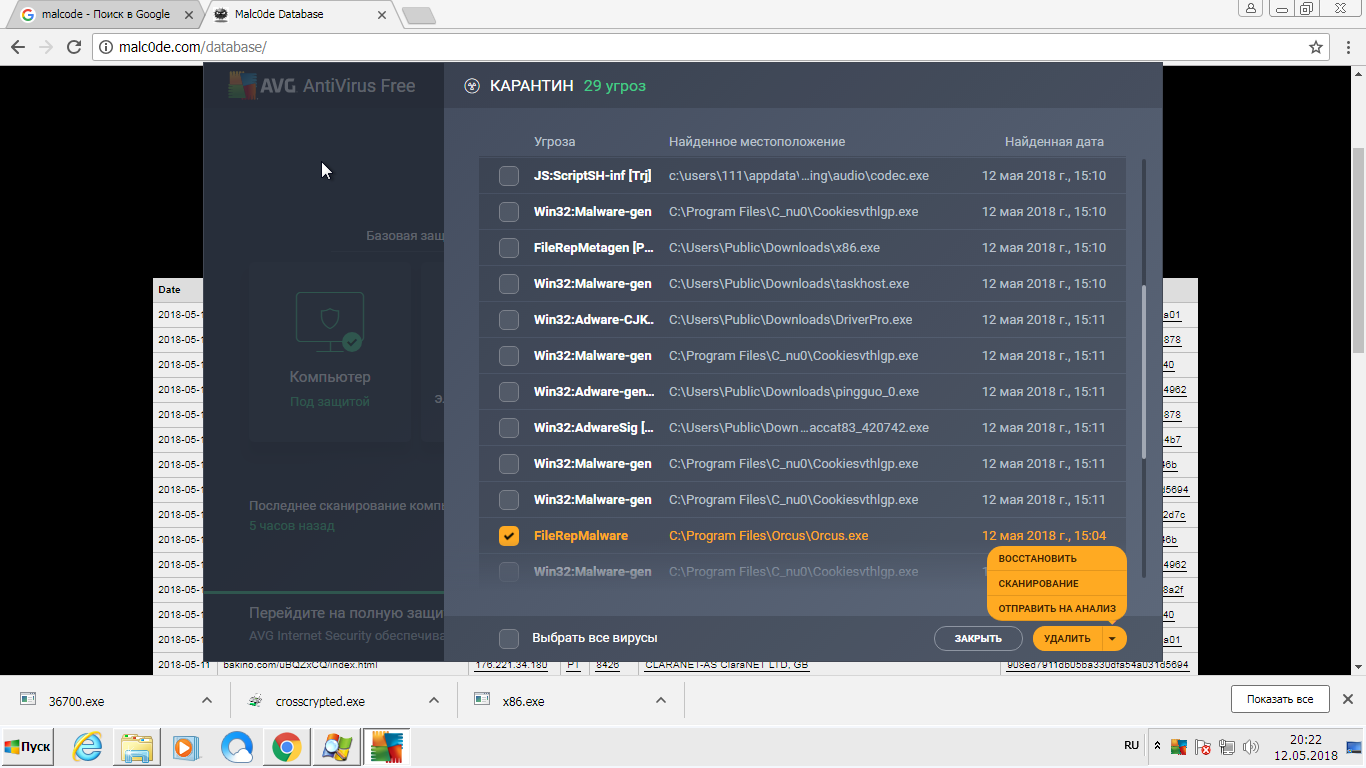This screenshot has width=1366, height=768.
Task: Open Action Center flag in system tray
Action: pos(1203,747)
